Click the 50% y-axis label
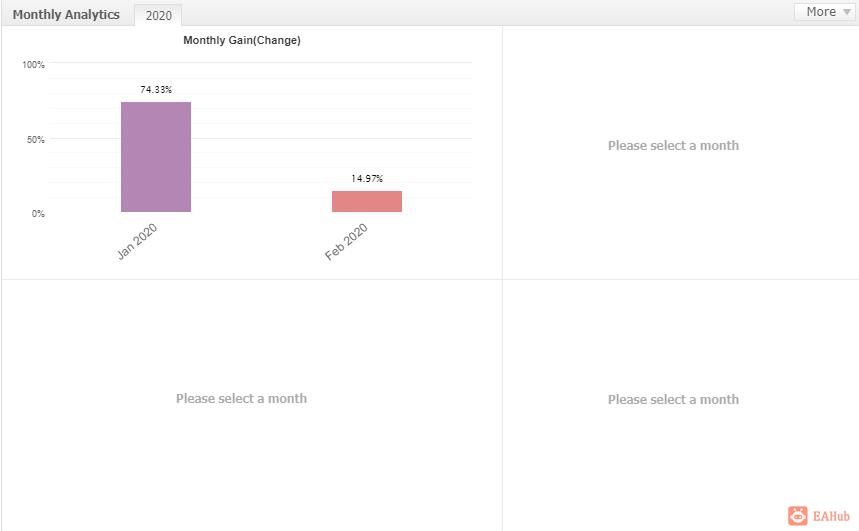 click(36, 140)
